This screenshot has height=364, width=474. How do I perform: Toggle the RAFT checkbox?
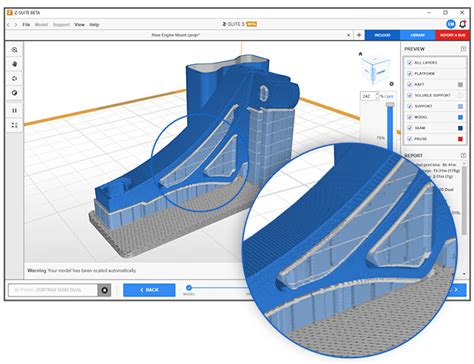(x=410, y=84)
